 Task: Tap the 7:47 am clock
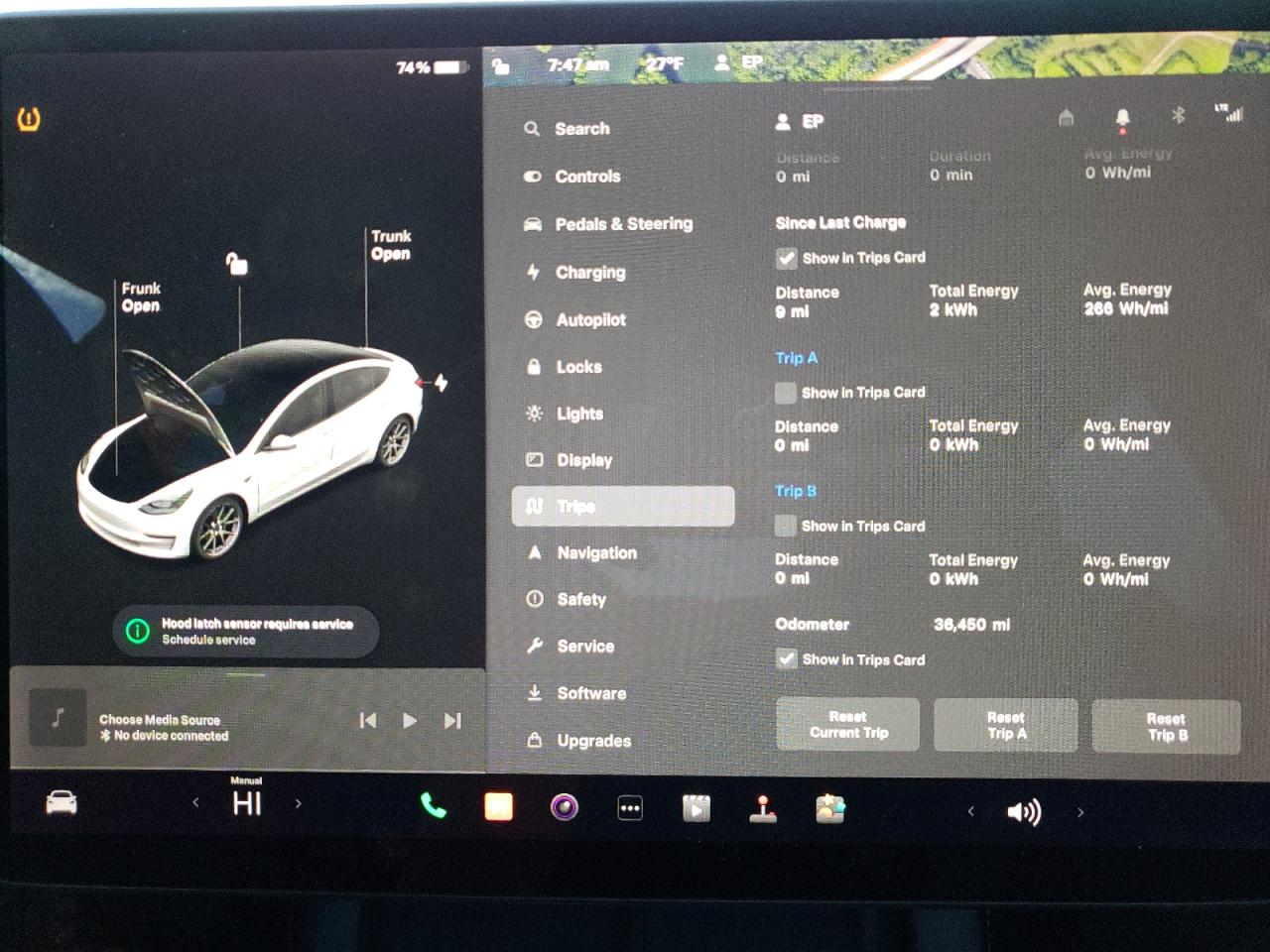pyautogui.click(x=578, y=65)
